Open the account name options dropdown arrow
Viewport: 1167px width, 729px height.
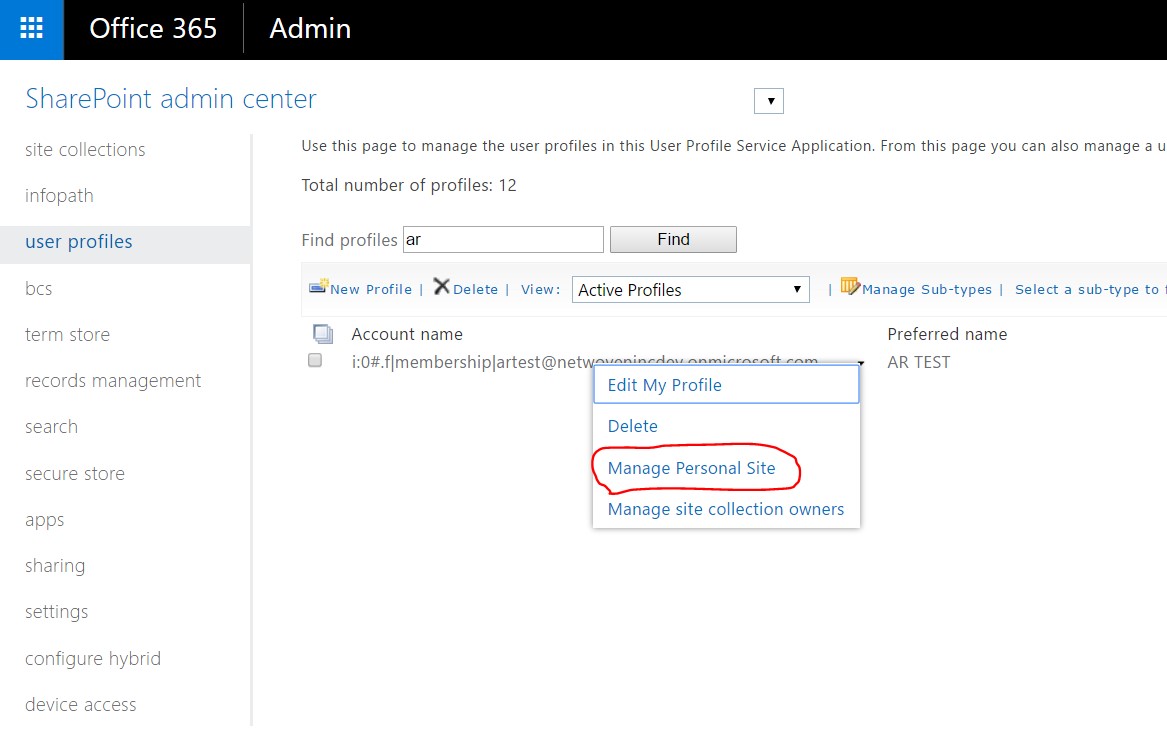(x=859, y=365)
